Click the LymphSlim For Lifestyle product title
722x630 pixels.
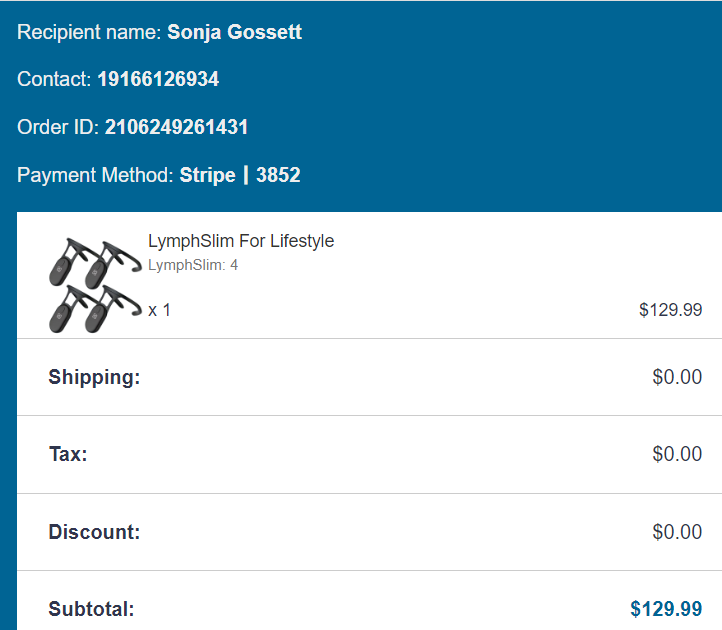241,241
